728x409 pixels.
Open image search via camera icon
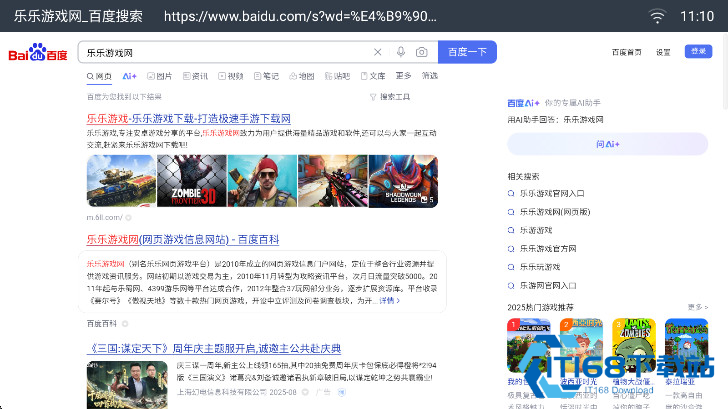(422, 52)
